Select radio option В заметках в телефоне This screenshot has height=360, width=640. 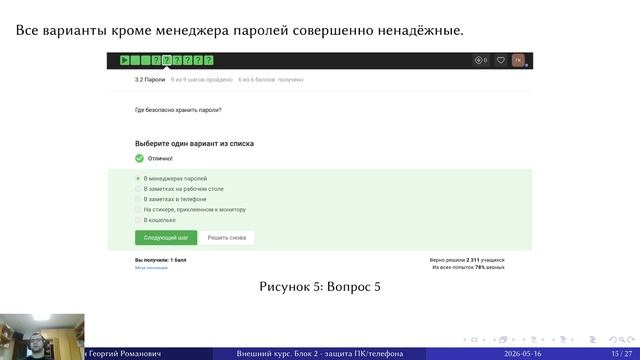(138, 199)
